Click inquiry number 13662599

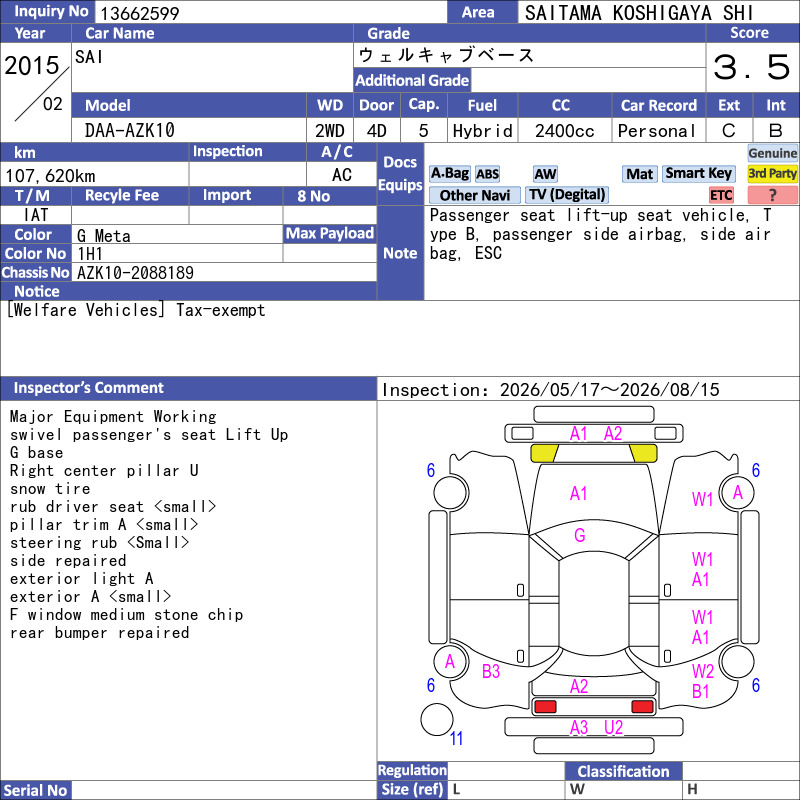click(x=139, y=13)
